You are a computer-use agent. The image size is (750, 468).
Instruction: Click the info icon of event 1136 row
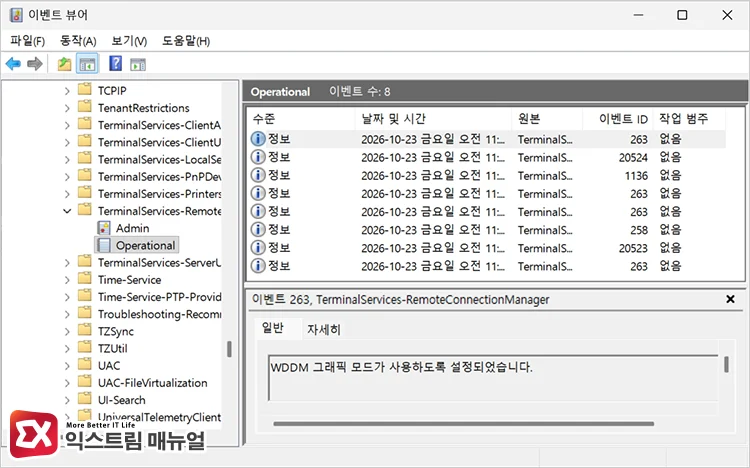(258, 175)
